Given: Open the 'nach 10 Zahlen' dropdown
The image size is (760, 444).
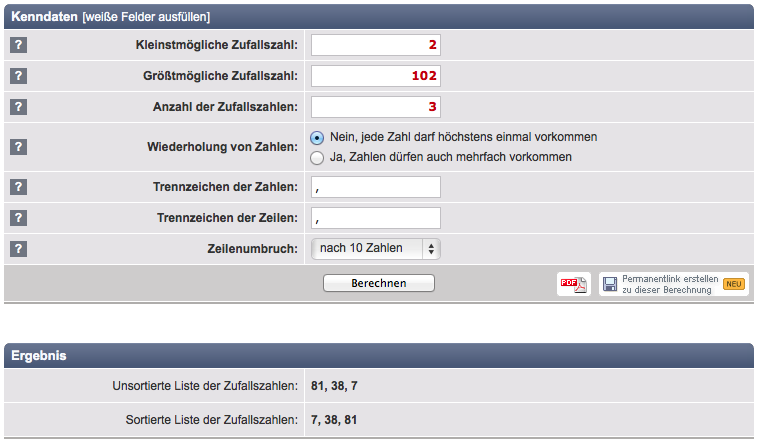Looking at the screenshot, I should tap(376, 249).
